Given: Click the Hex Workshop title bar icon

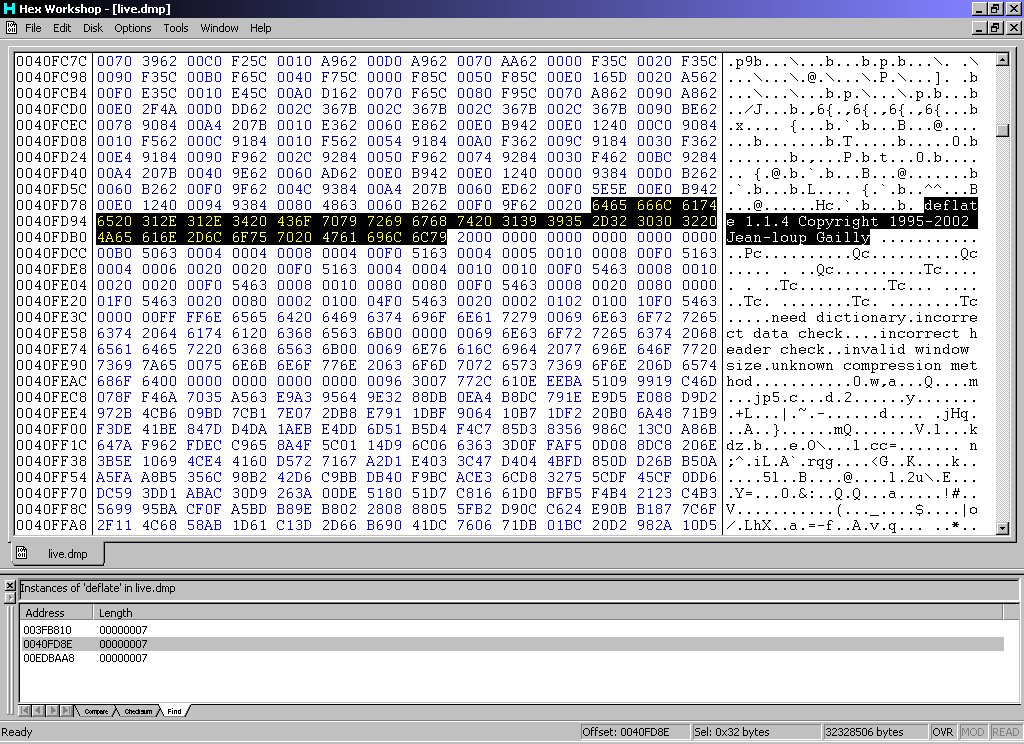Looking at the screenshot, I should [9, 8].
